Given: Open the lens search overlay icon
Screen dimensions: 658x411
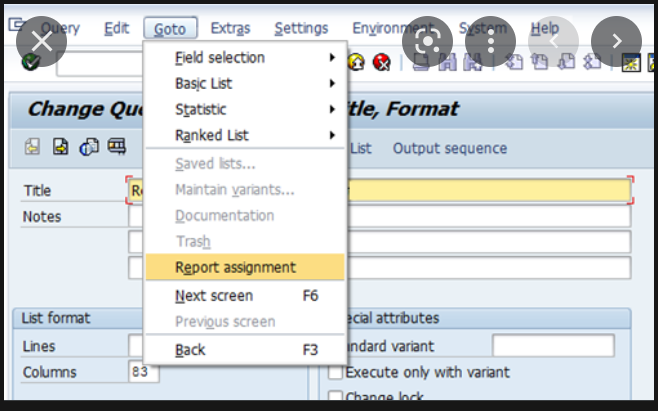Looking at the screenshot, I should [427, 41].
